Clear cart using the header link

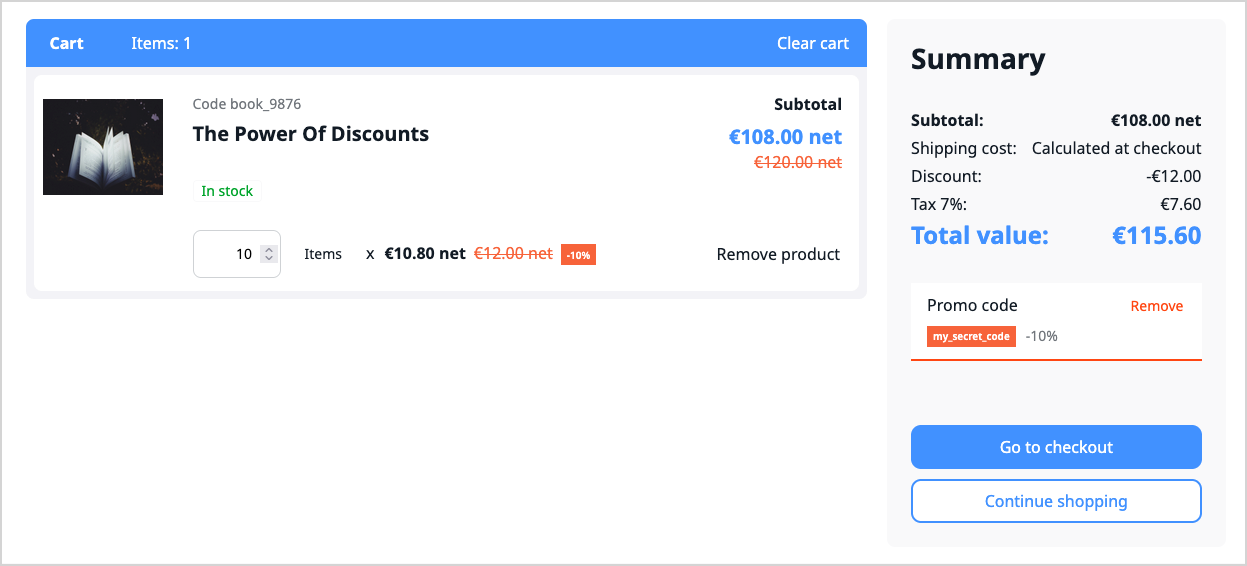coord(812,43)
